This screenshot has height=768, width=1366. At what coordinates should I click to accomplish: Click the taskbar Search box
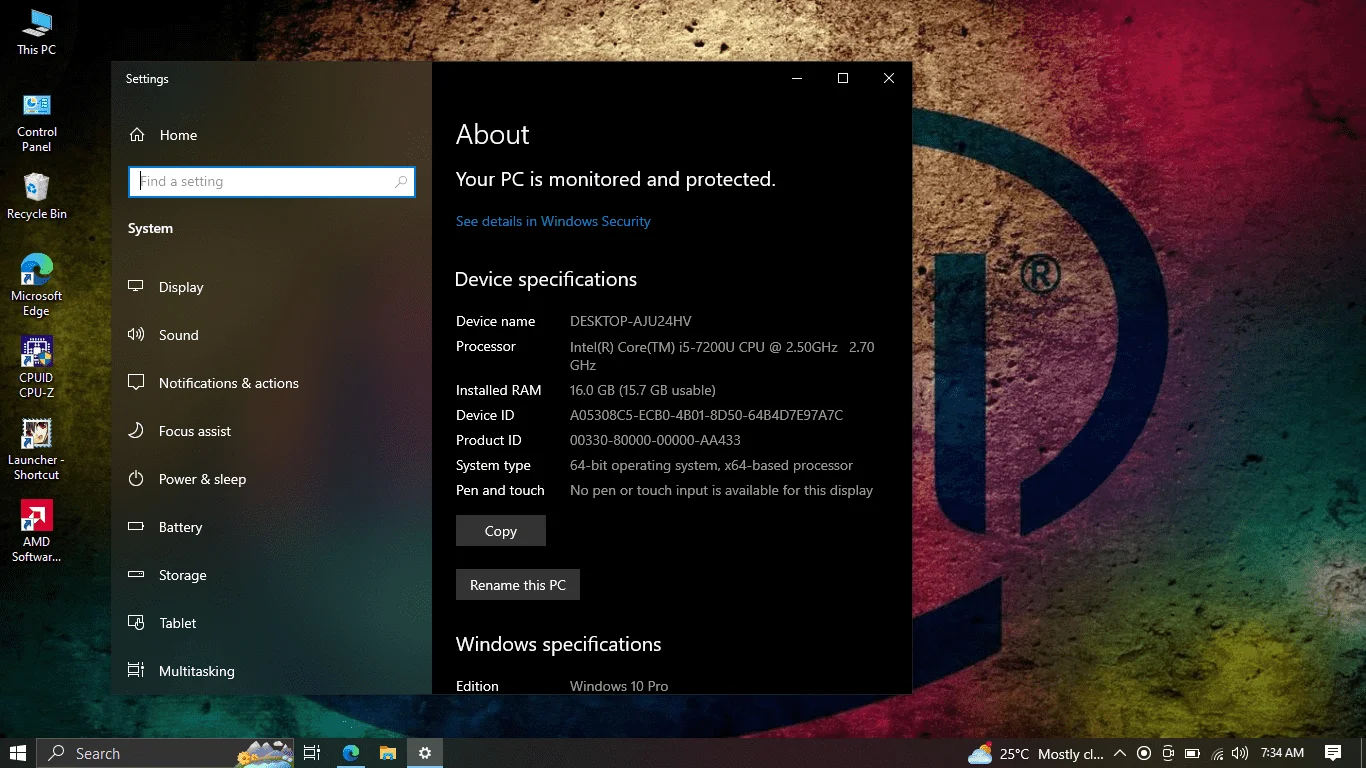coord(166,753)
